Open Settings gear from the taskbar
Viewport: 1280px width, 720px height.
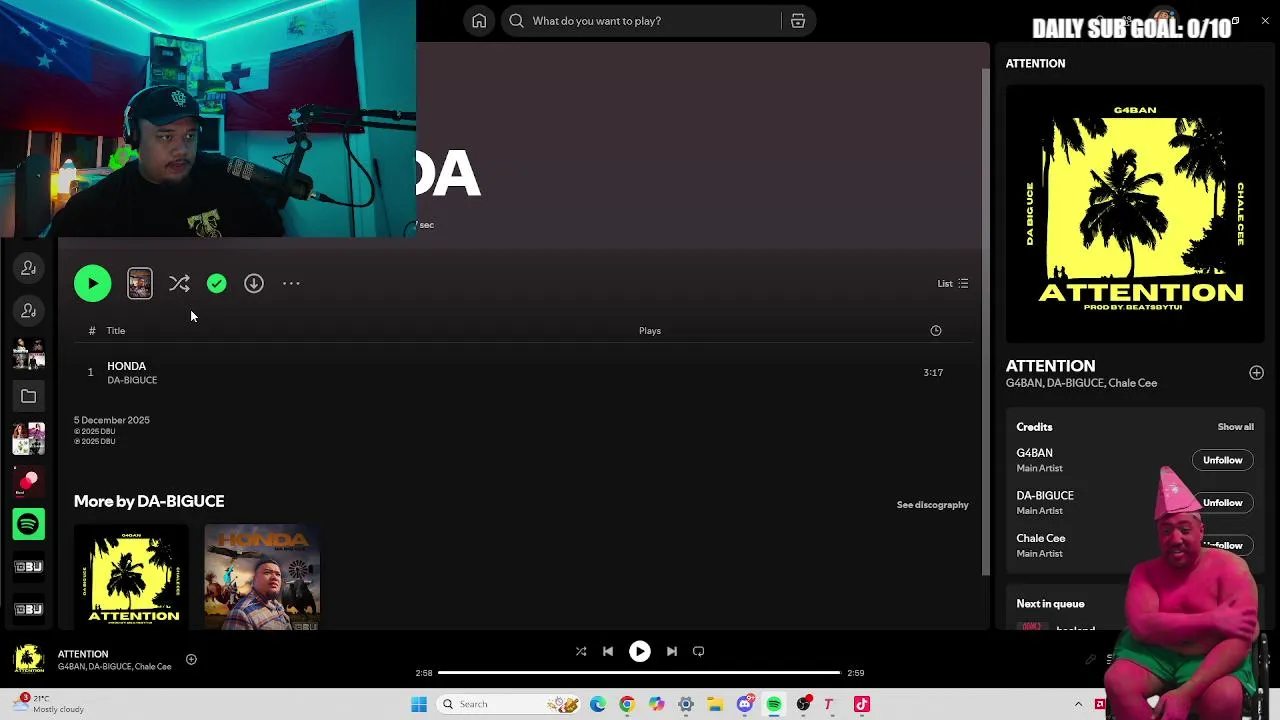[686, 704]
